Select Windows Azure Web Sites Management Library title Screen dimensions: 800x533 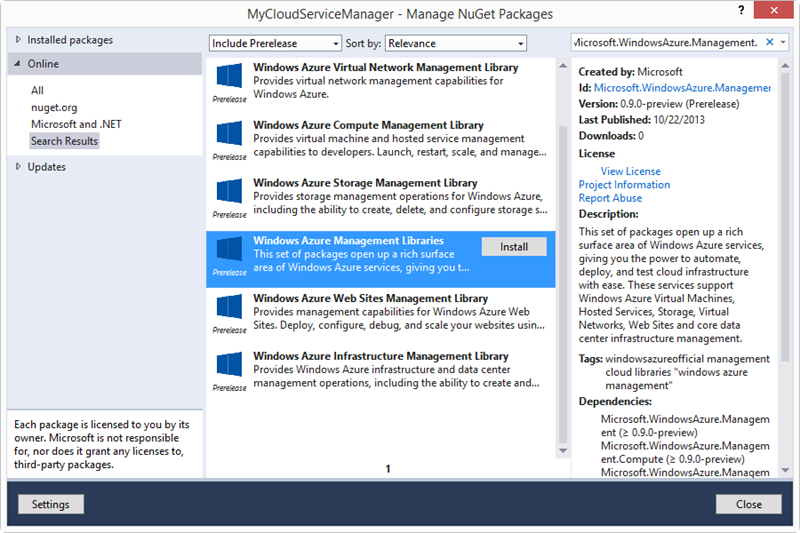pos(370,298)
